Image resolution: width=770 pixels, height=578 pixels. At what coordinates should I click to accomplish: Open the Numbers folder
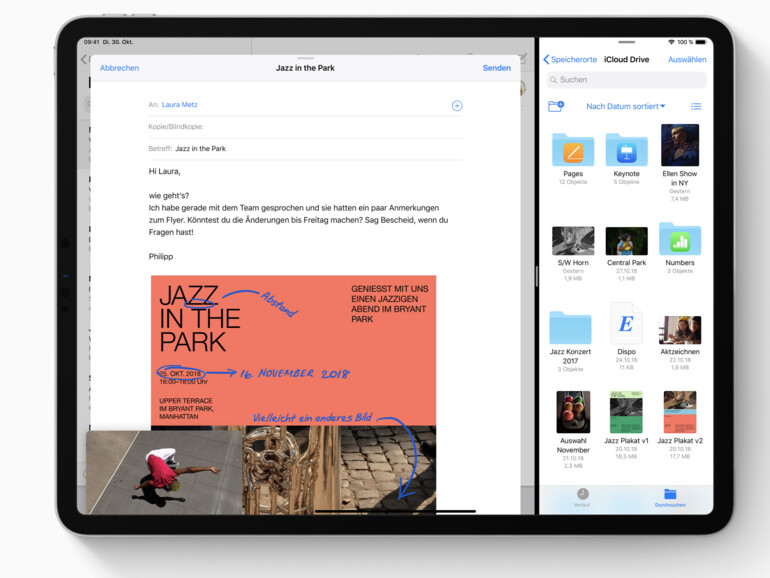680,239
